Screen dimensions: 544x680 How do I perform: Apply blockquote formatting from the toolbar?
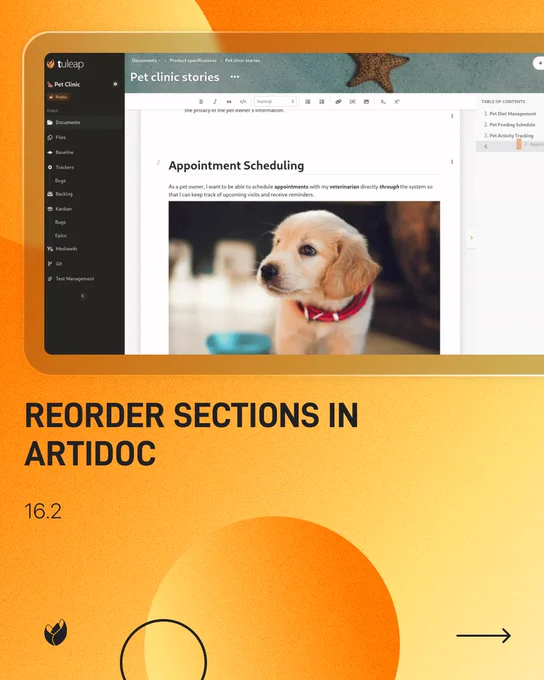coord(229,101)
